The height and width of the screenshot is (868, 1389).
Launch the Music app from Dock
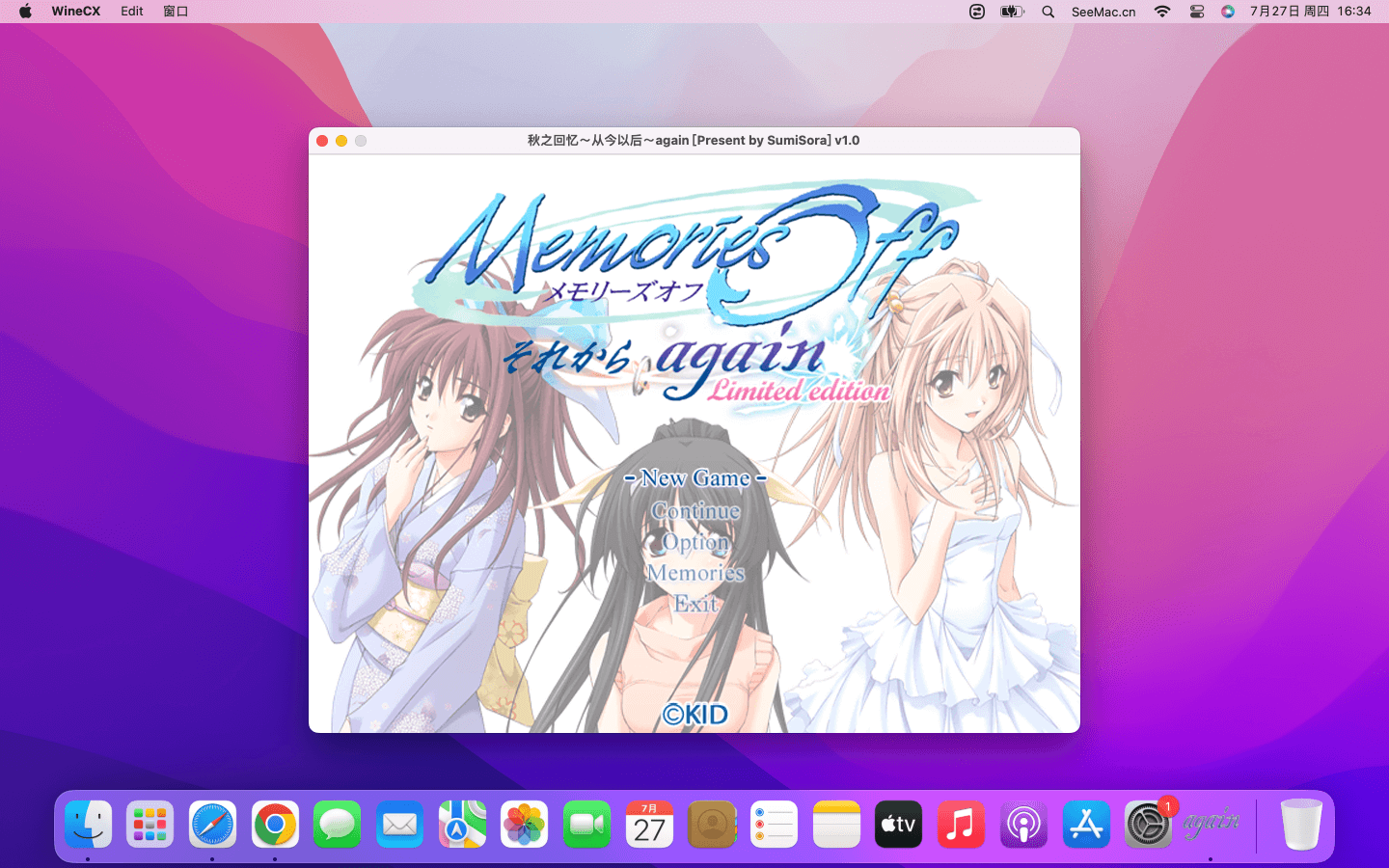[x=961, y=824]
